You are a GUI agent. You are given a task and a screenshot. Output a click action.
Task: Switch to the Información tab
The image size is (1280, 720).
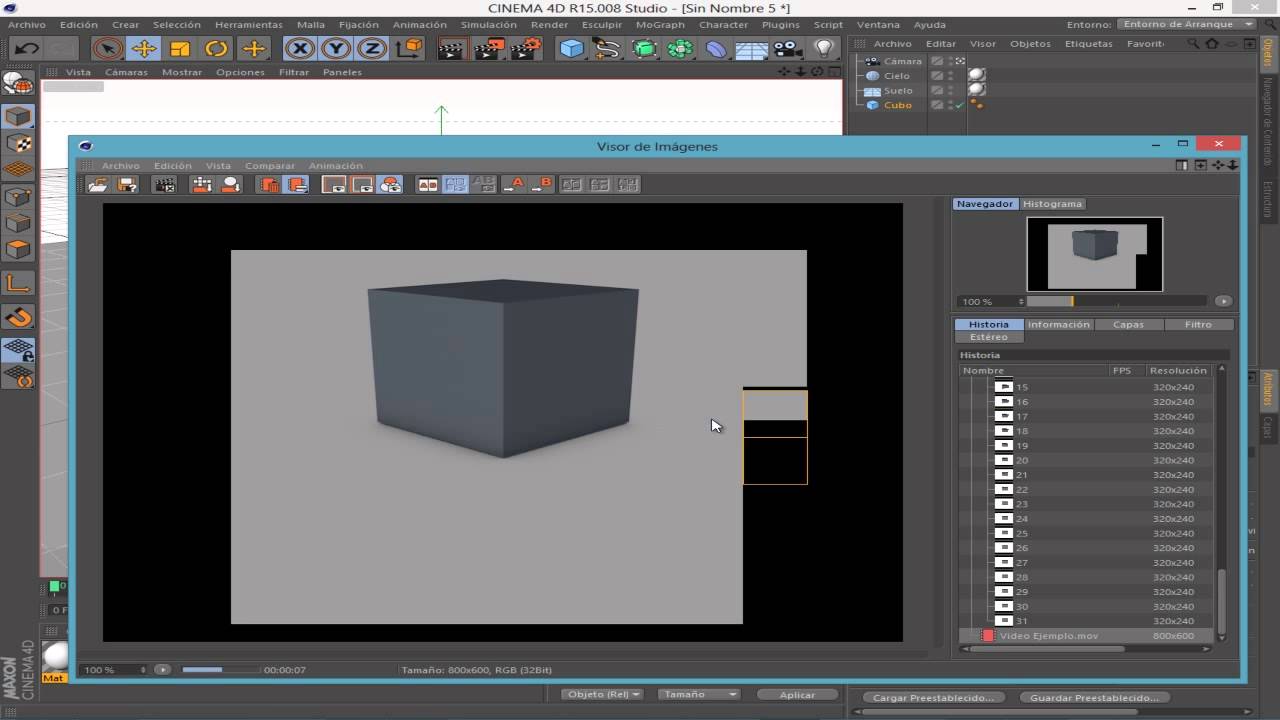click(1058, 324)
